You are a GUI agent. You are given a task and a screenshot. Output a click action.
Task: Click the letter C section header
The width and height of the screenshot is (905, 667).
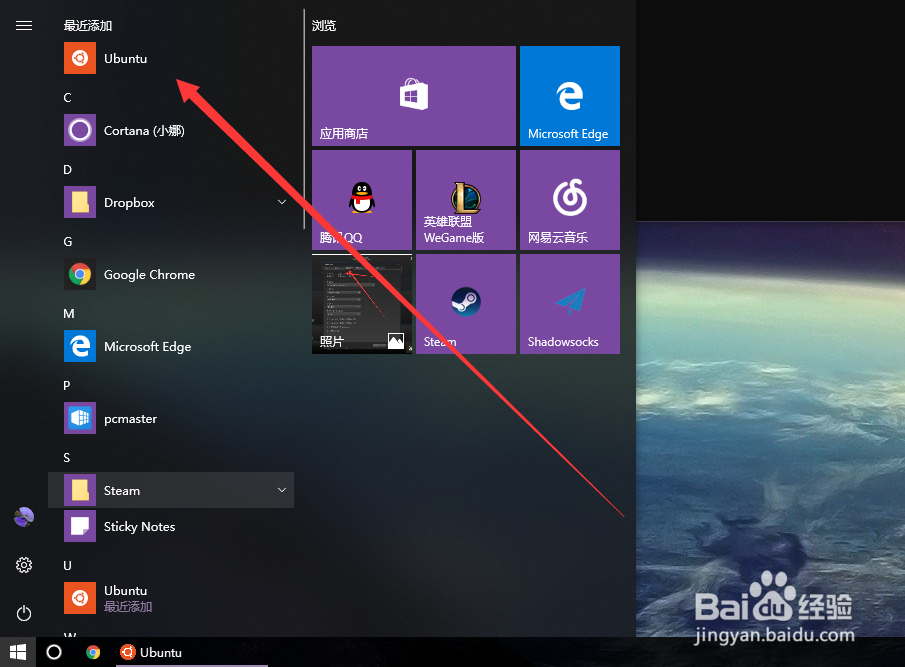68,98
